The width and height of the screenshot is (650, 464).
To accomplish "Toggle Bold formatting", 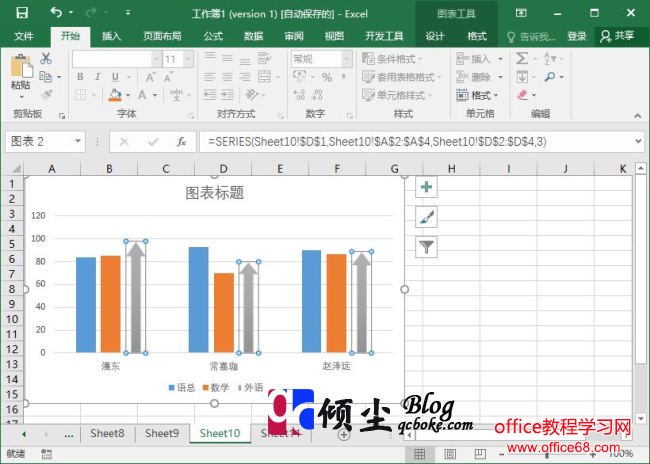I will click(x=80, y=77).
